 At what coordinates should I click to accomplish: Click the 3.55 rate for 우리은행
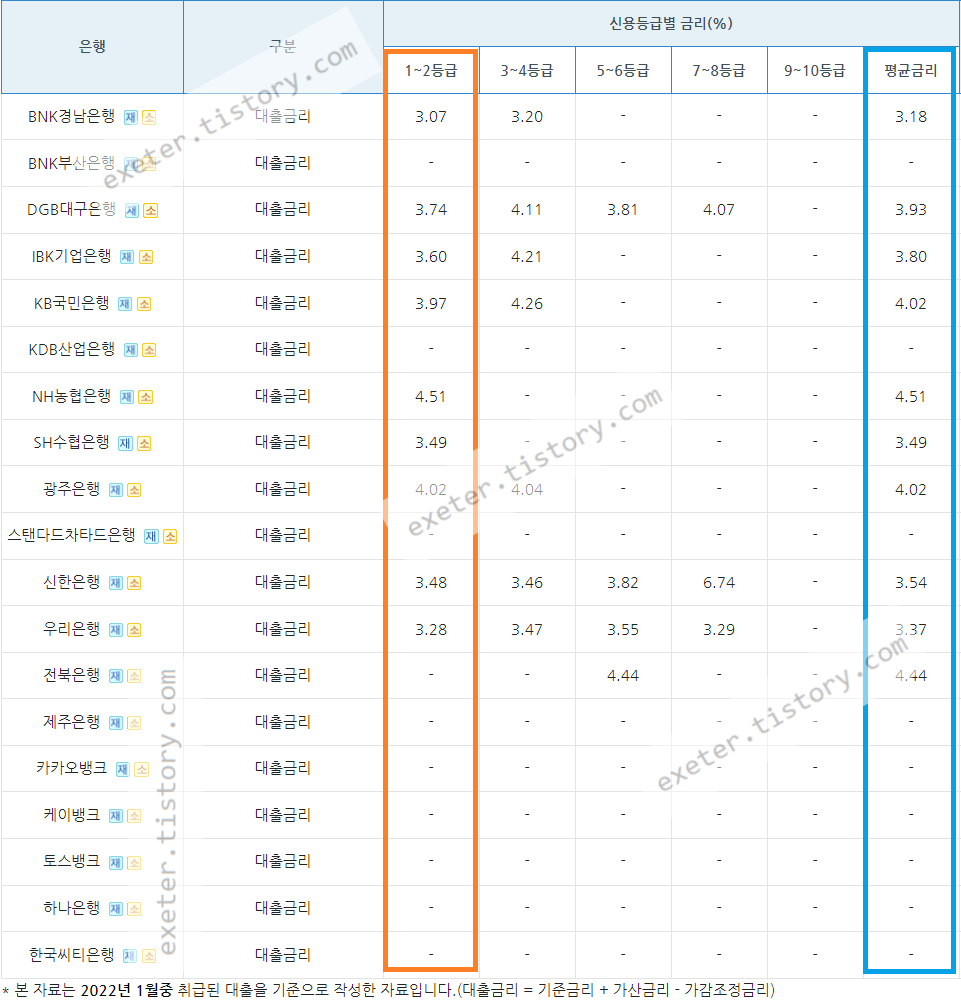point(623,630)
